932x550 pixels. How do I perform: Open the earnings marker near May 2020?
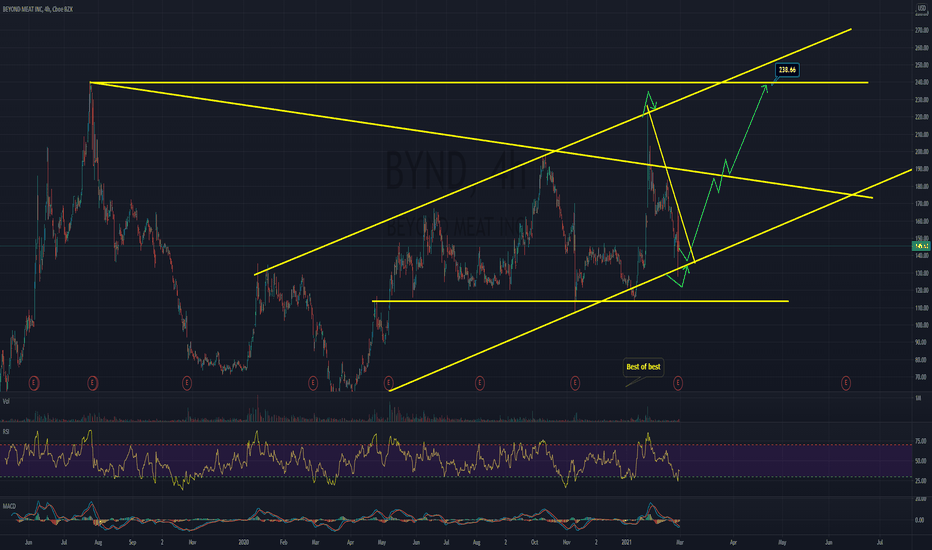click(x=388, y=384)
